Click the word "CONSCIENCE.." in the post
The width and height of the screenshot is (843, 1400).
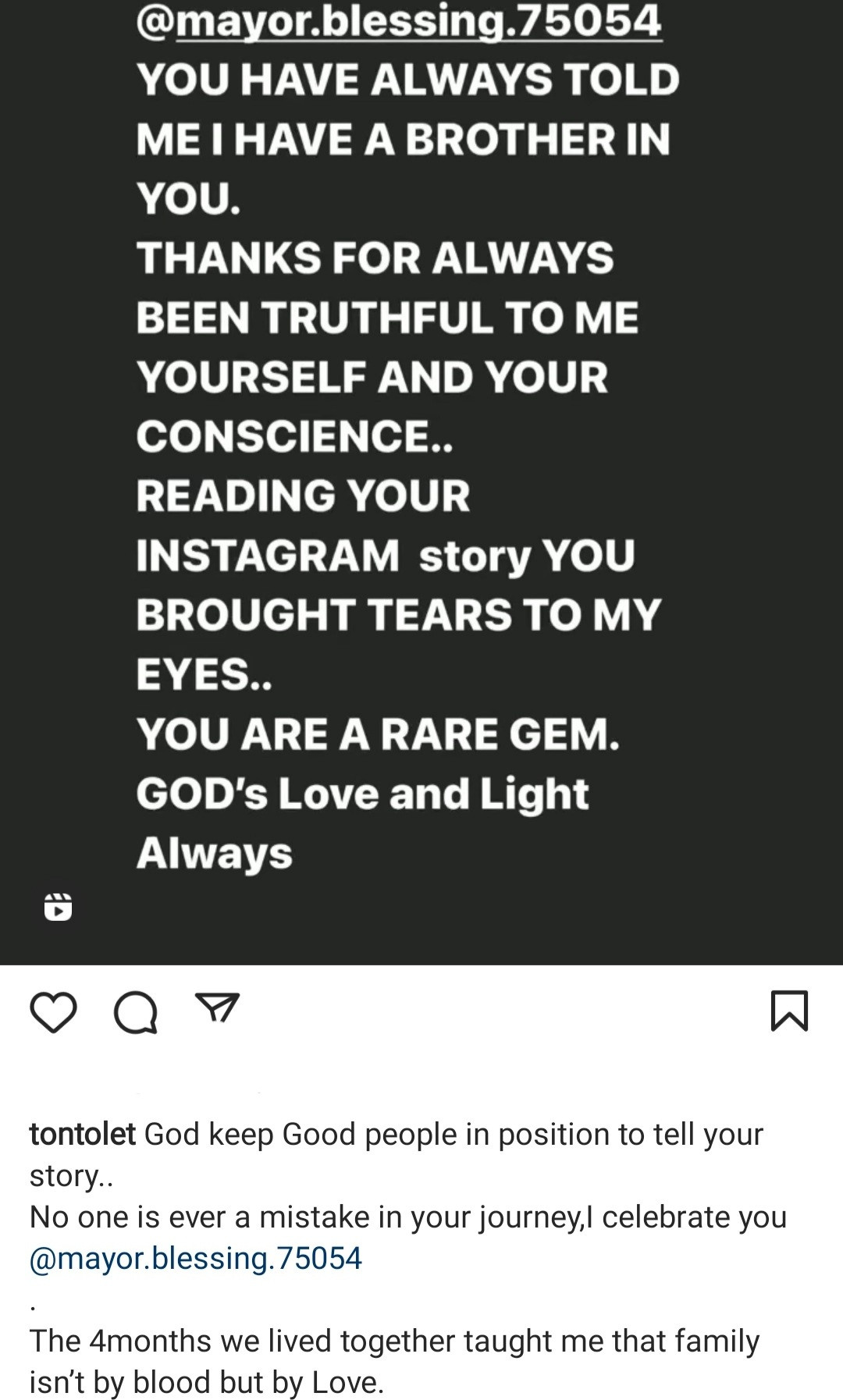click(x=294, y=435)
